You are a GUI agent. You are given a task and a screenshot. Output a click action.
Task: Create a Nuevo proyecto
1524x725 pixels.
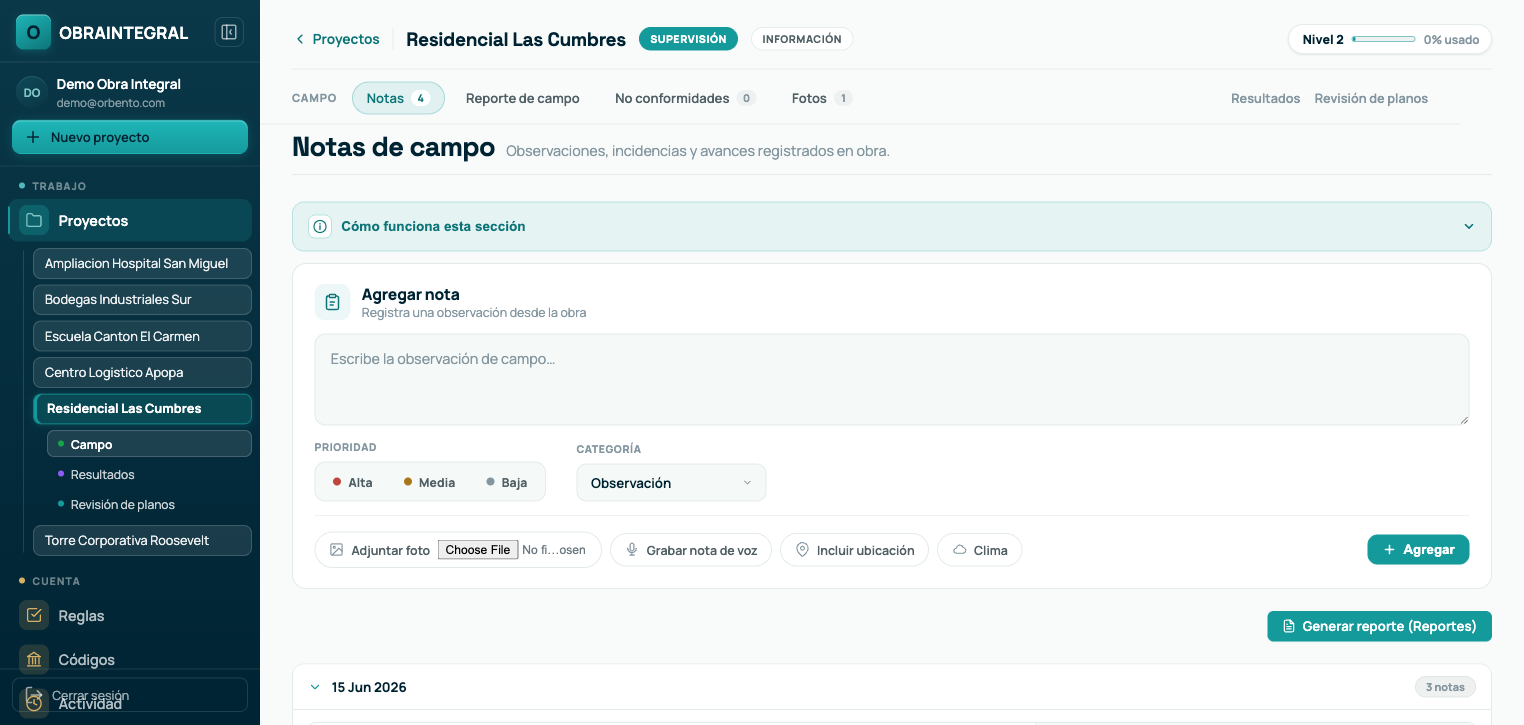click(130, 137)
